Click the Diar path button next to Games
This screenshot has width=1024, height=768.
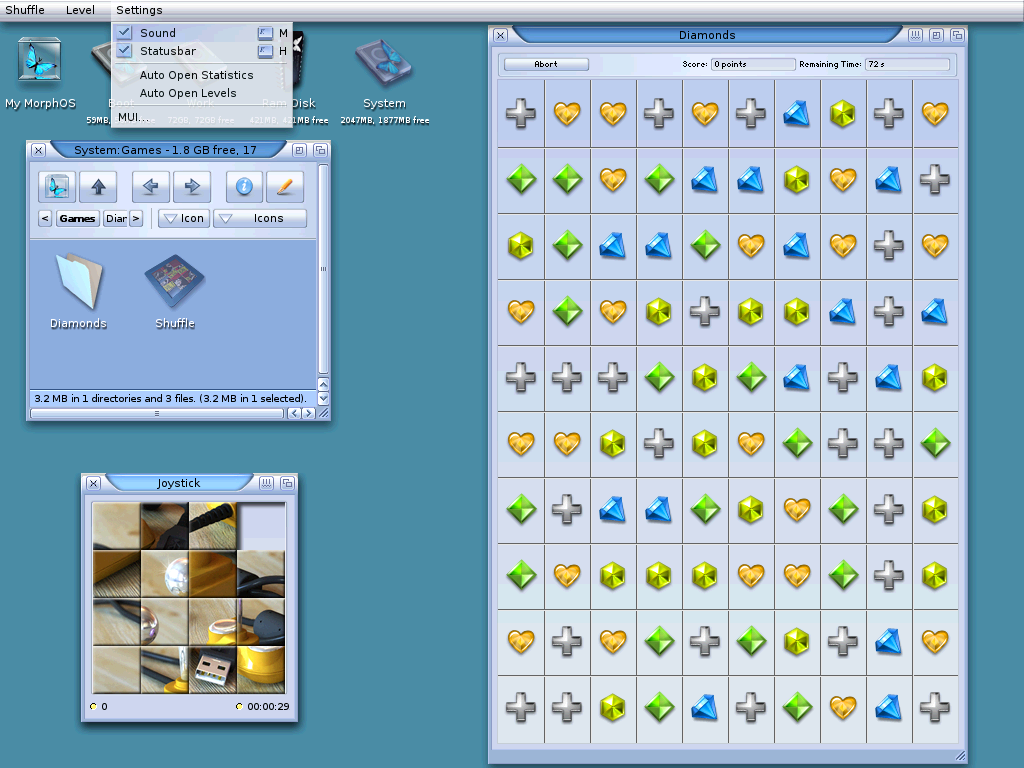tap(116, 218)
